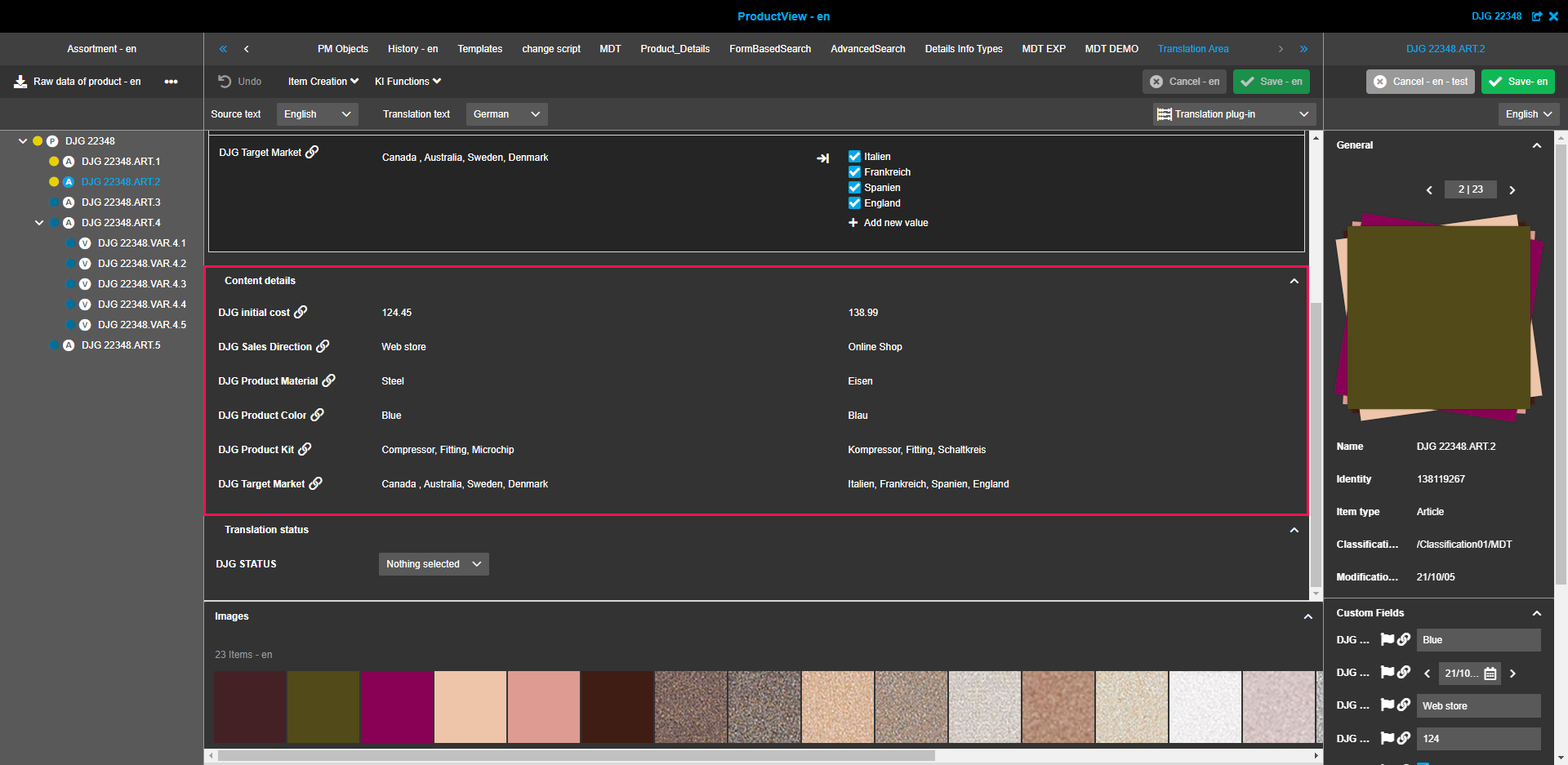Screen dimensions: 1568x765
Task: Toggle the England checkbox
Action: [x=854, y=202]
